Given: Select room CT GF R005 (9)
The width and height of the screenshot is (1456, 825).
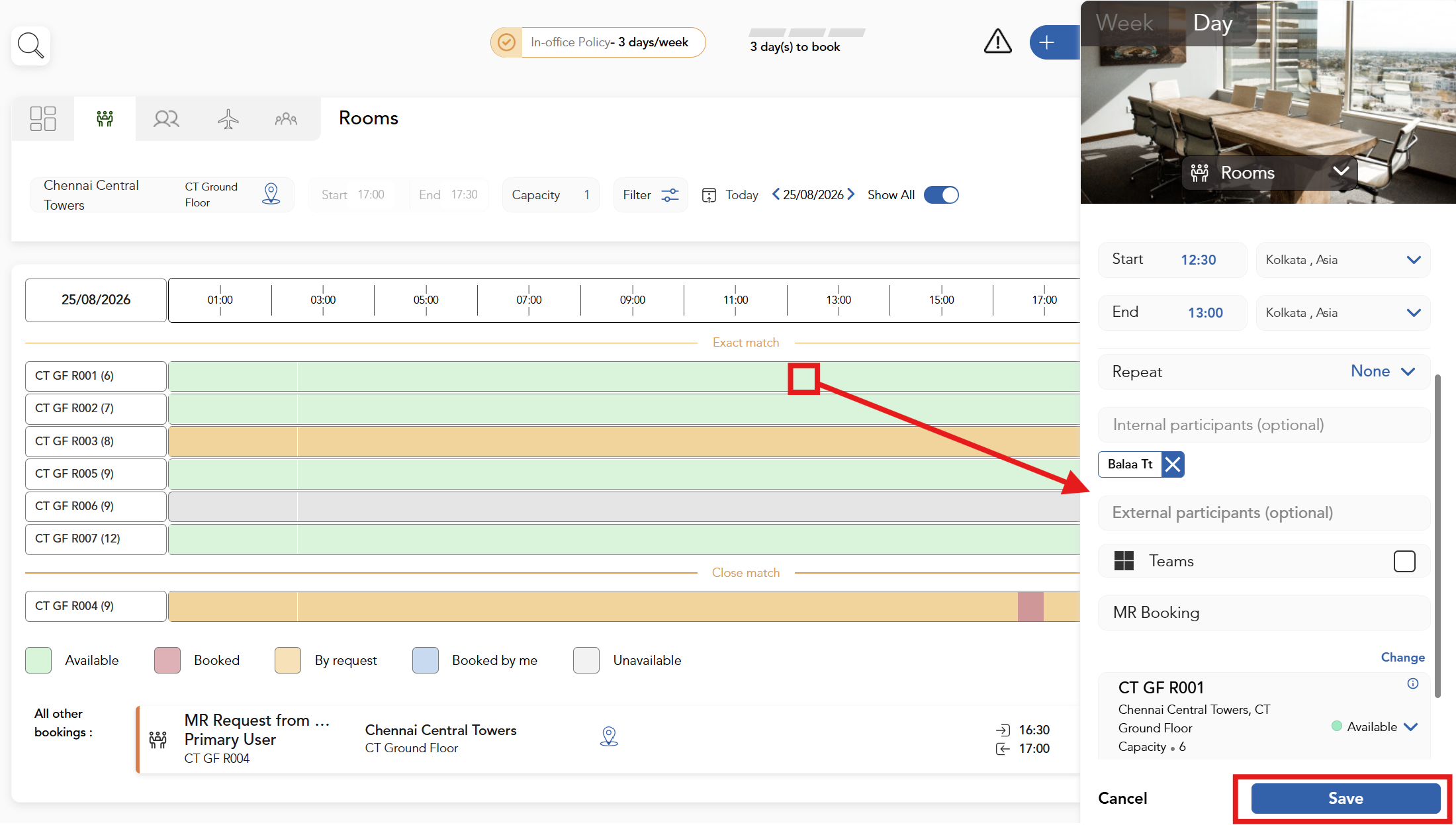Looking at the screenshot, I should (96, 474).
